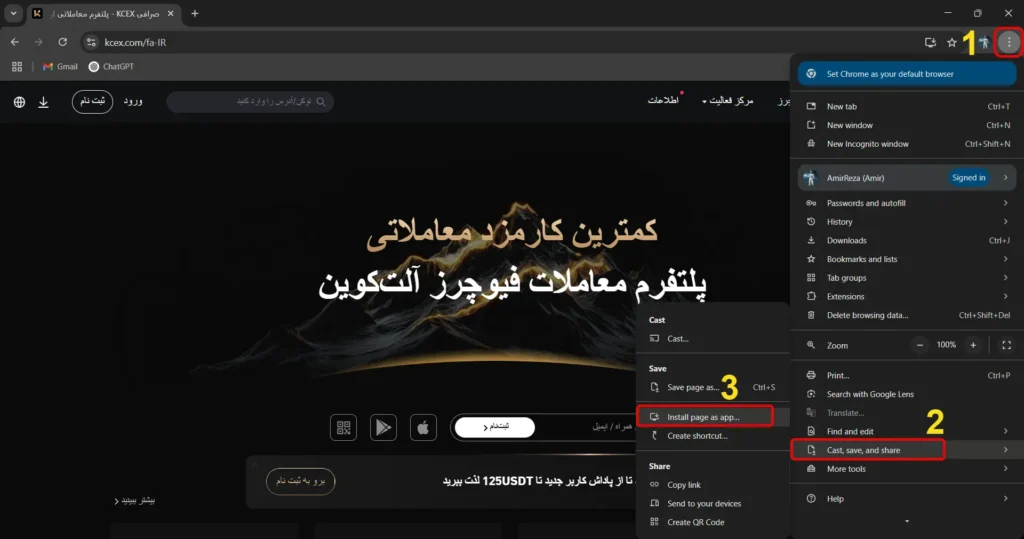Expand History submenu

[906, 222]
